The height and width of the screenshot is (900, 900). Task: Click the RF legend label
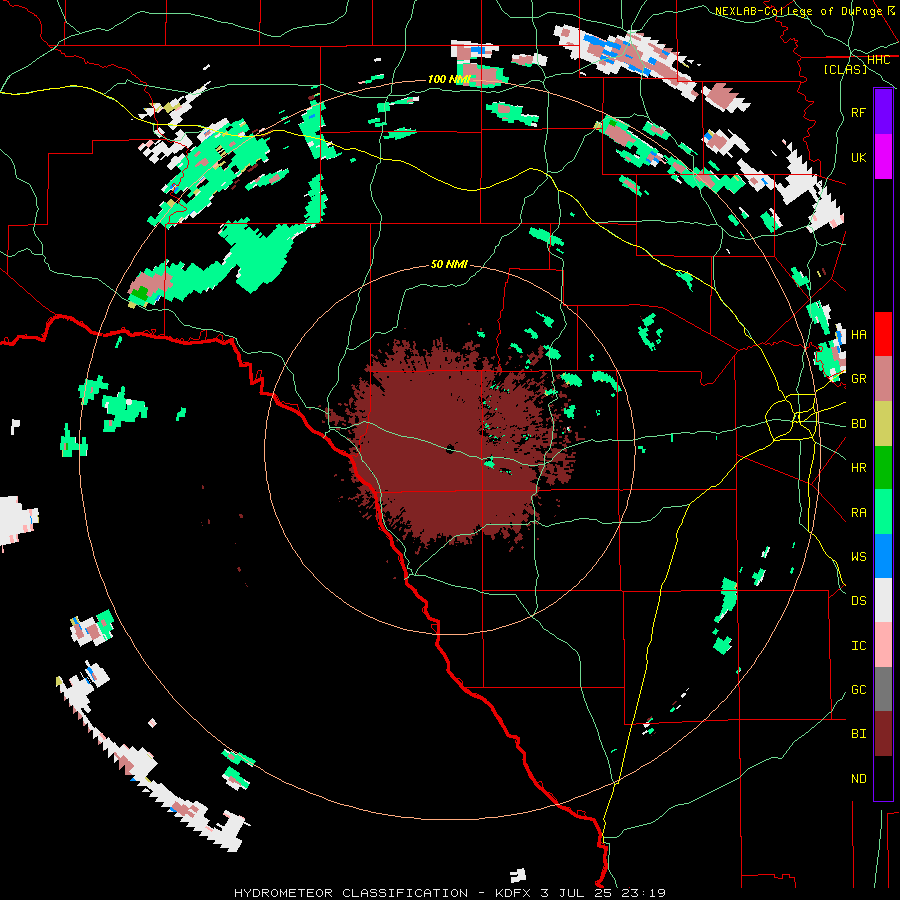[x=859, y=112]
